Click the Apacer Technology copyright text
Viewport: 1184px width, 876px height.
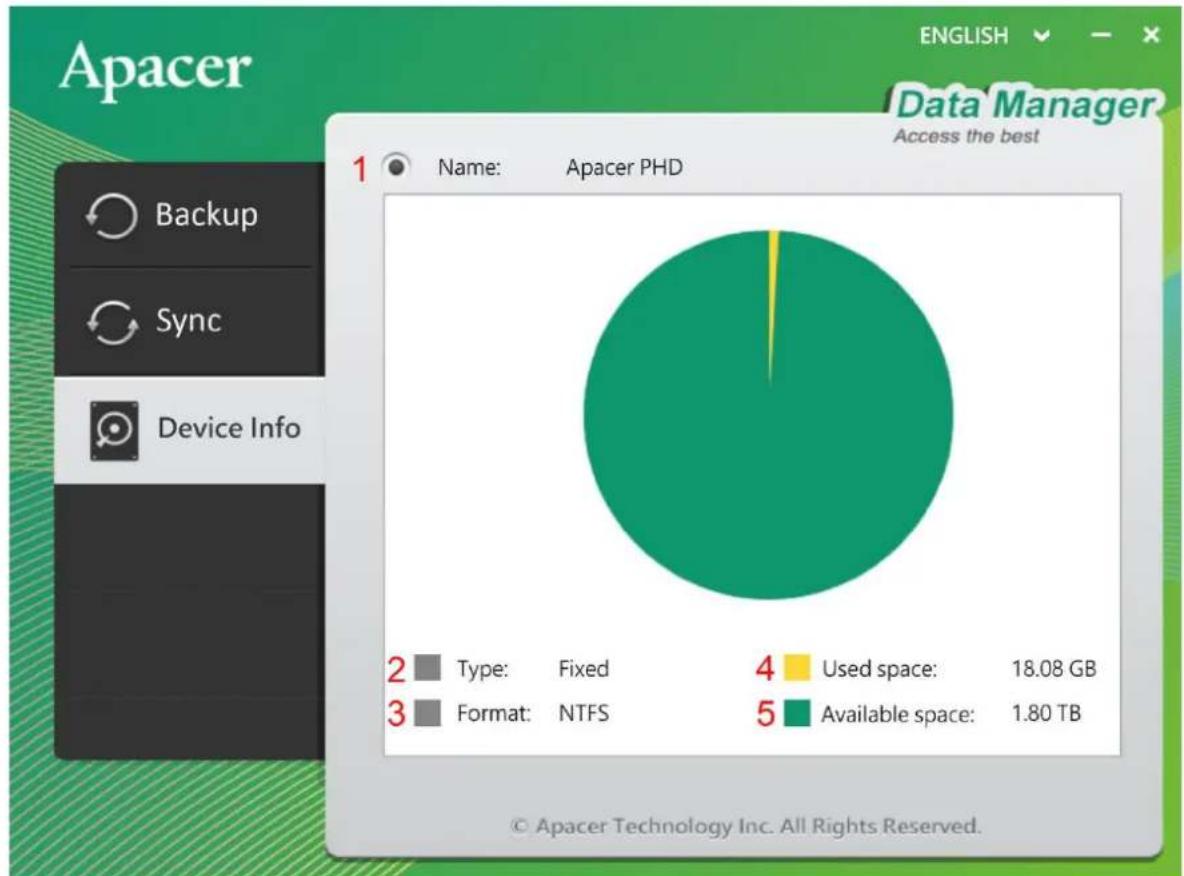click(746, 825)
